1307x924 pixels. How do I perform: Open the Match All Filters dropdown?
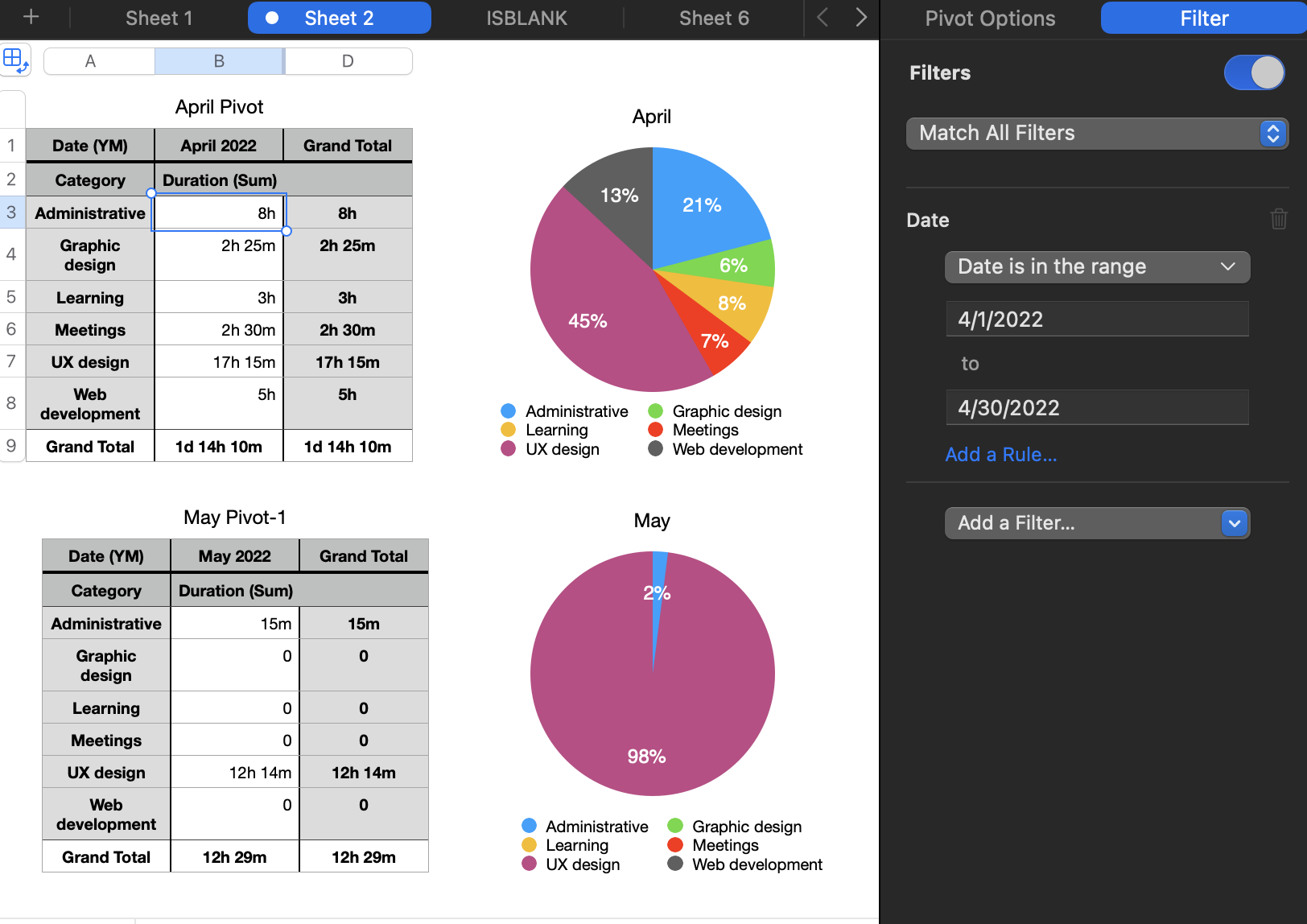1097,134
